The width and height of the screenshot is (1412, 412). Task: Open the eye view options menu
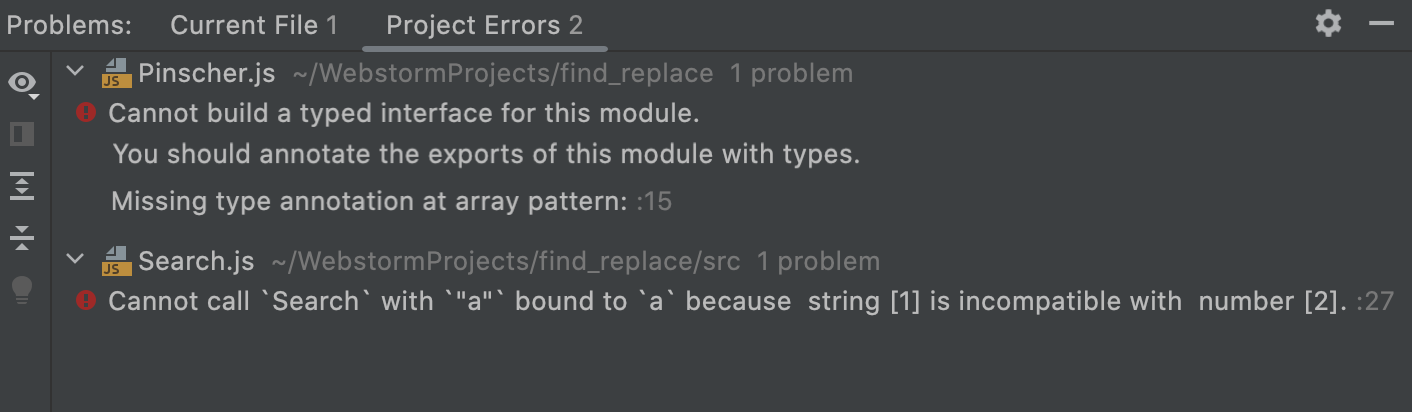coord(22,83)
